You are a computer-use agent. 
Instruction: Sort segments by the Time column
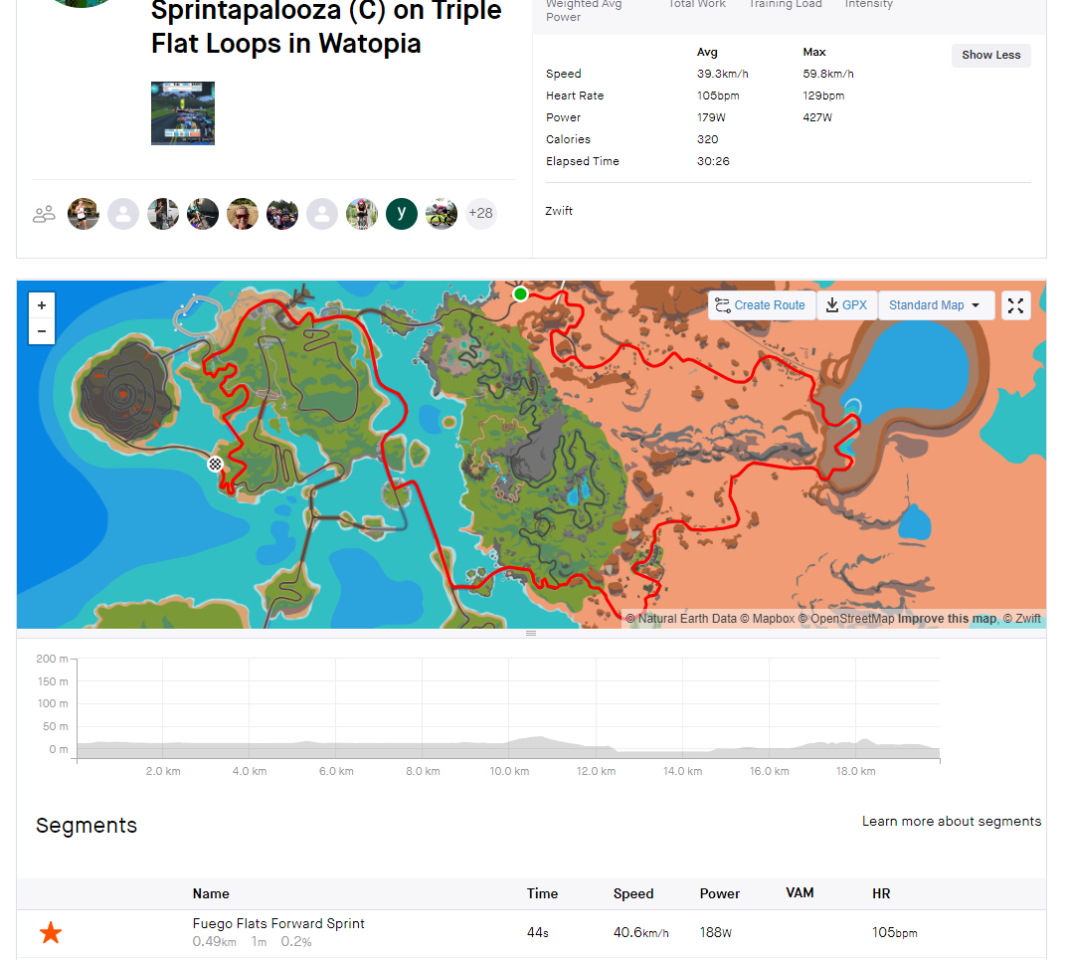[542, 893]
